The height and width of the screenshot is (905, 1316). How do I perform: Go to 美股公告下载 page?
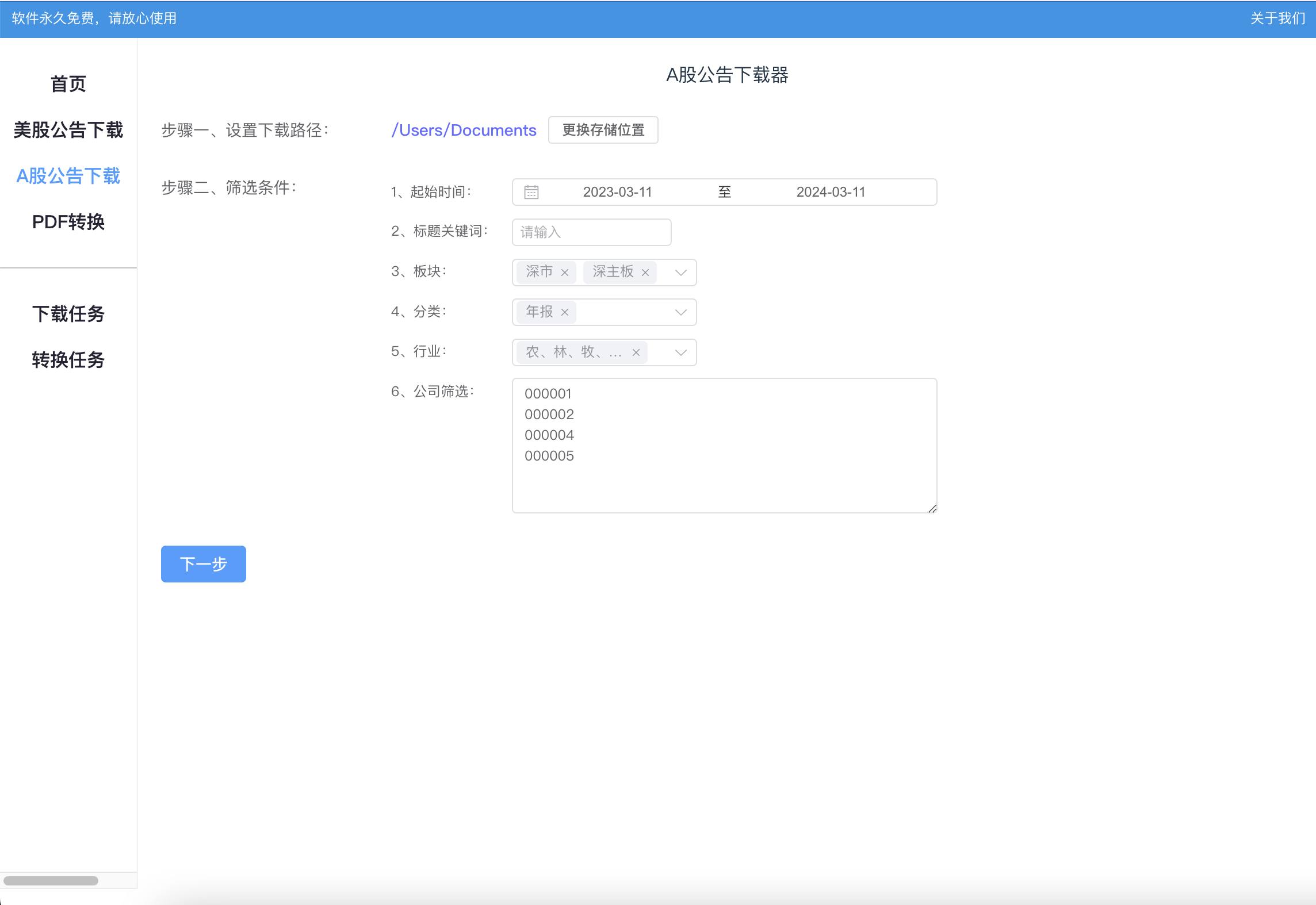pos(68,130)
